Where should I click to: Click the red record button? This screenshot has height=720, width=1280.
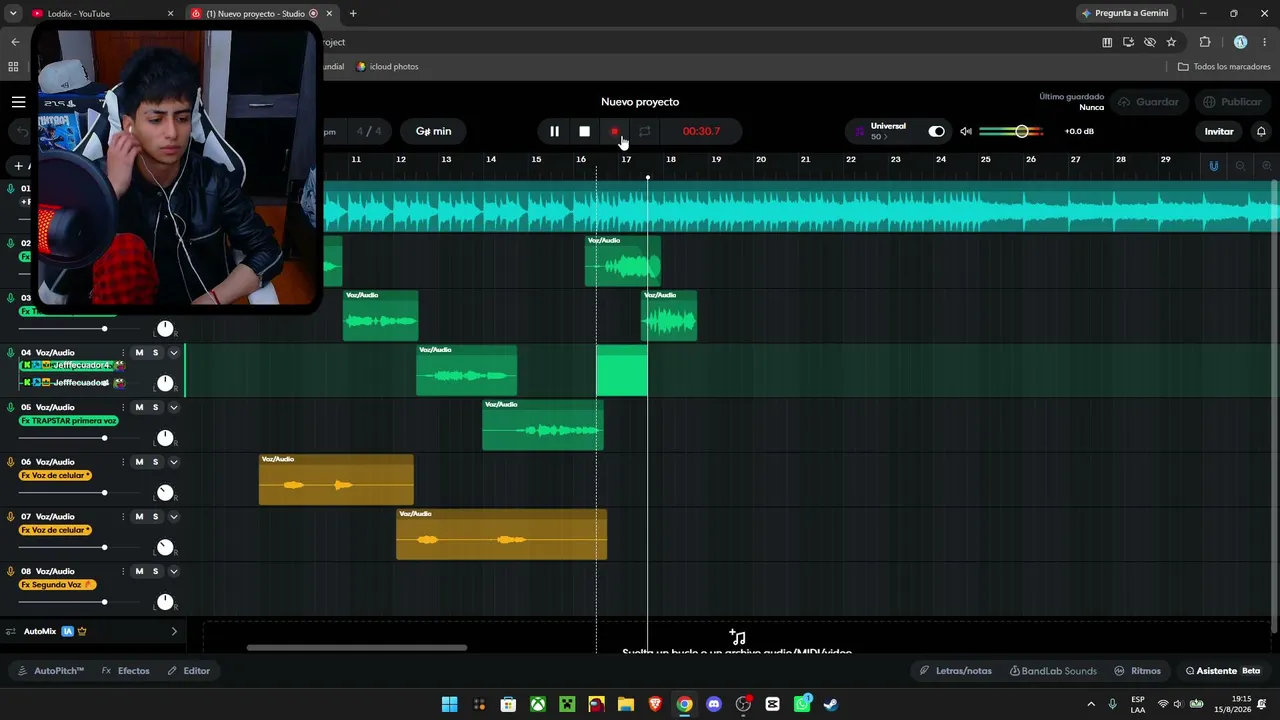tap(615, 131)
